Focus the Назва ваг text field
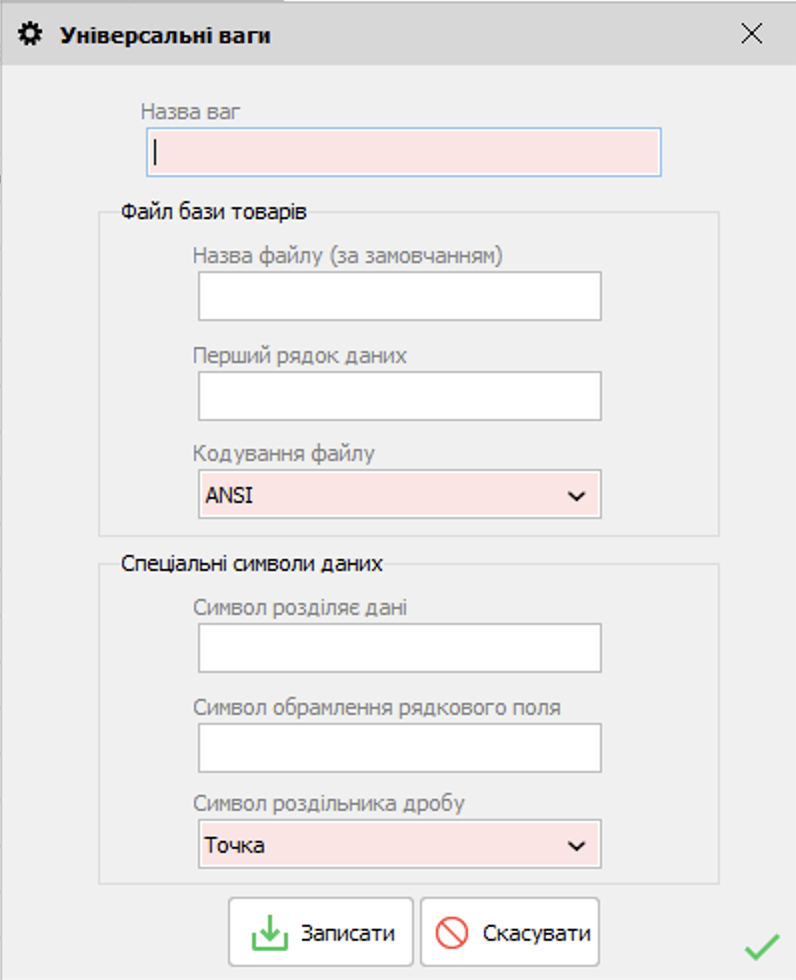796x980 pixels. [x=404, y=152]
